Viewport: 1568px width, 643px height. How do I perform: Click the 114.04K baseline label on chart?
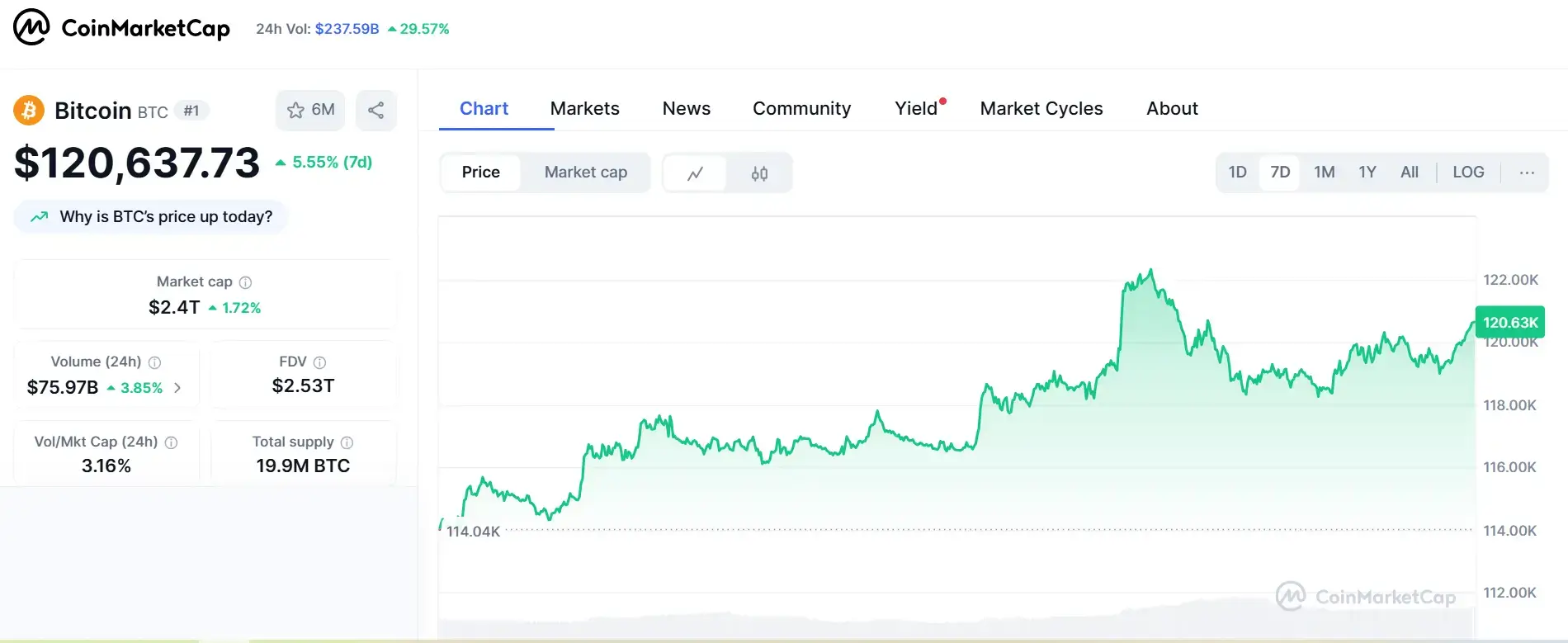coord(473,532)
